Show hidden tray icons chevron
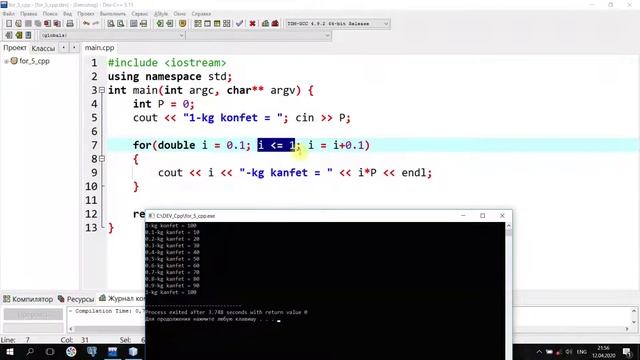Image resolution: width=640 pixels, height=360 pixels. click(x=539, y=351)
